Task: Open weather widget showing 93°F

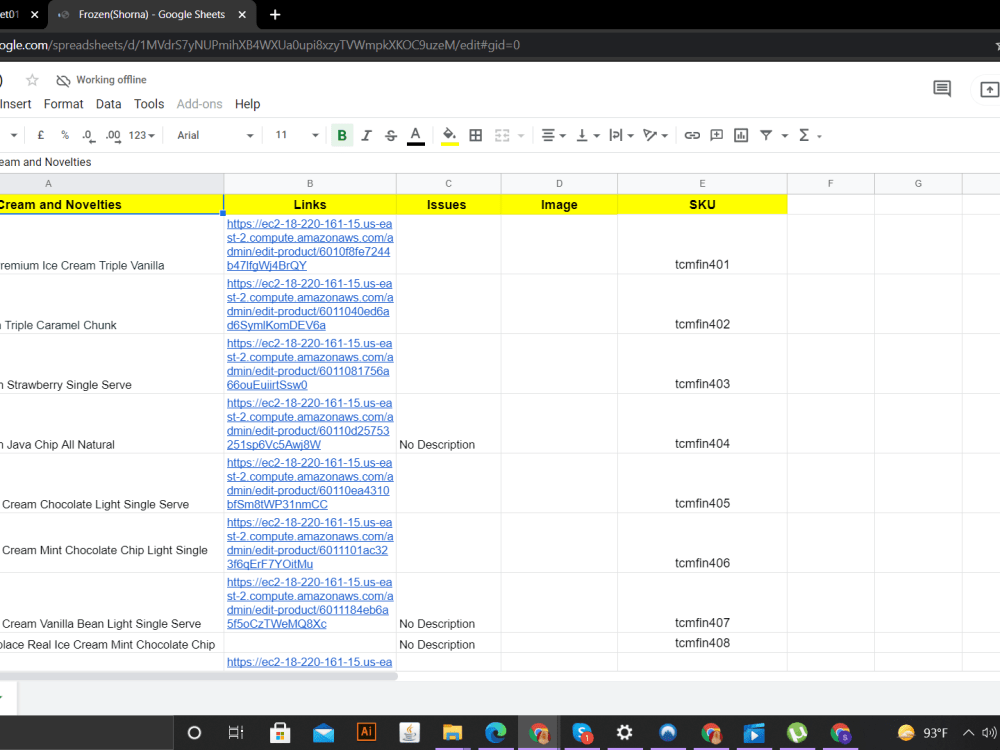Action: (922, 733)
